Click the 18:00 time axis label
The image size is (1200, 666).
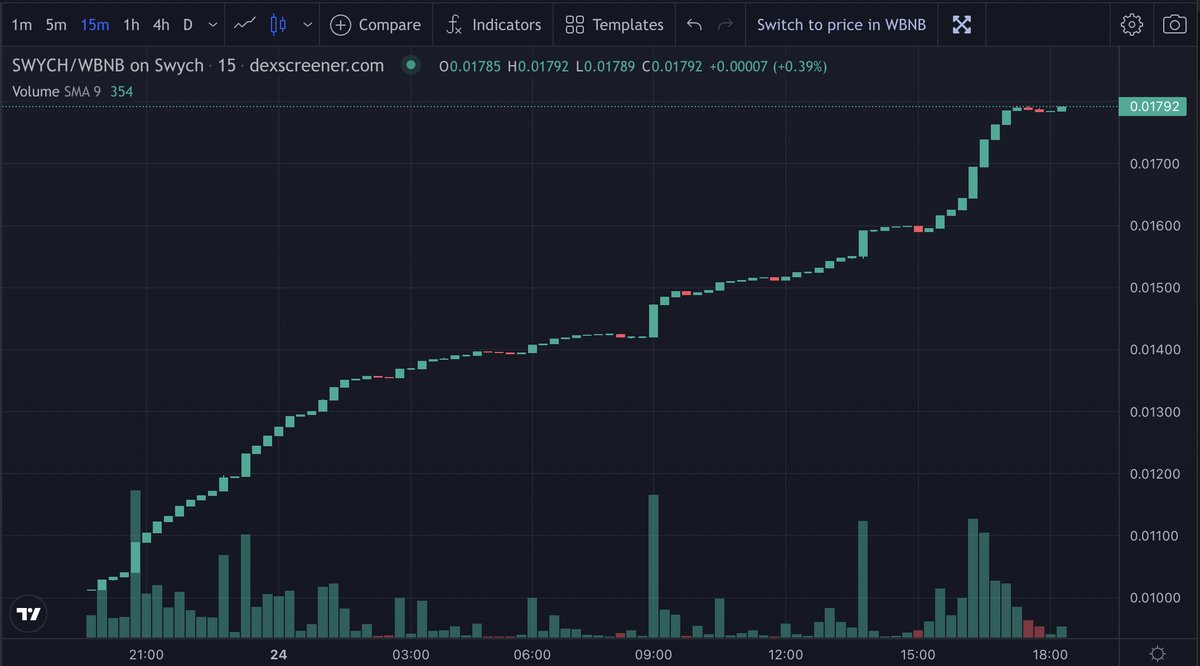1050,655
